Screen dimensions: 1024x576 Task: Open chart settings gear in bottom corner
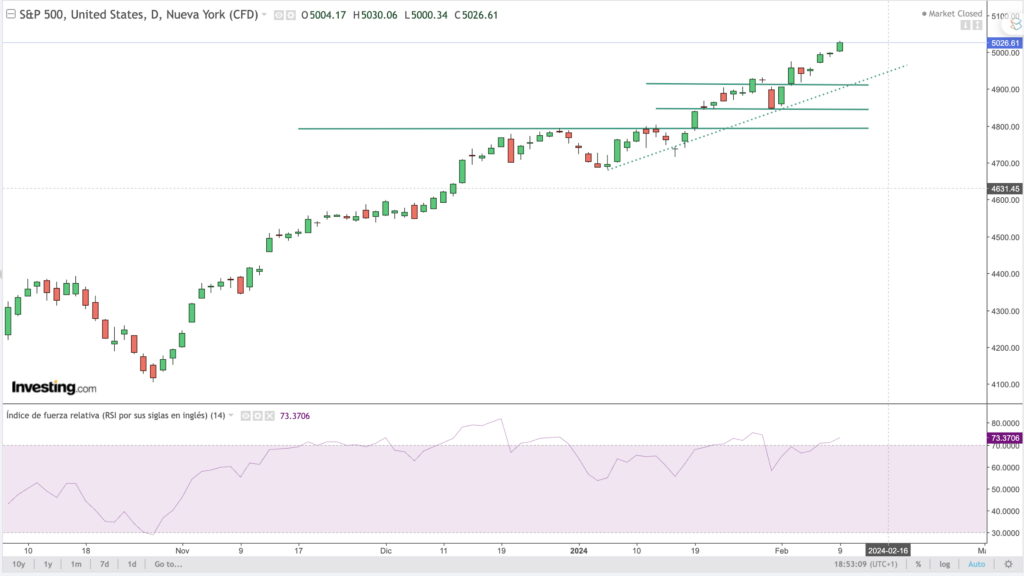[1006, 565]
